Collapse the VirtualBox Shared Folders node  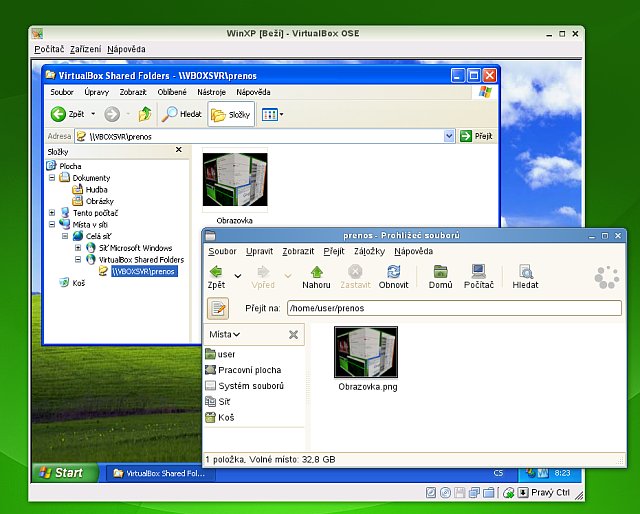[78, 259]
